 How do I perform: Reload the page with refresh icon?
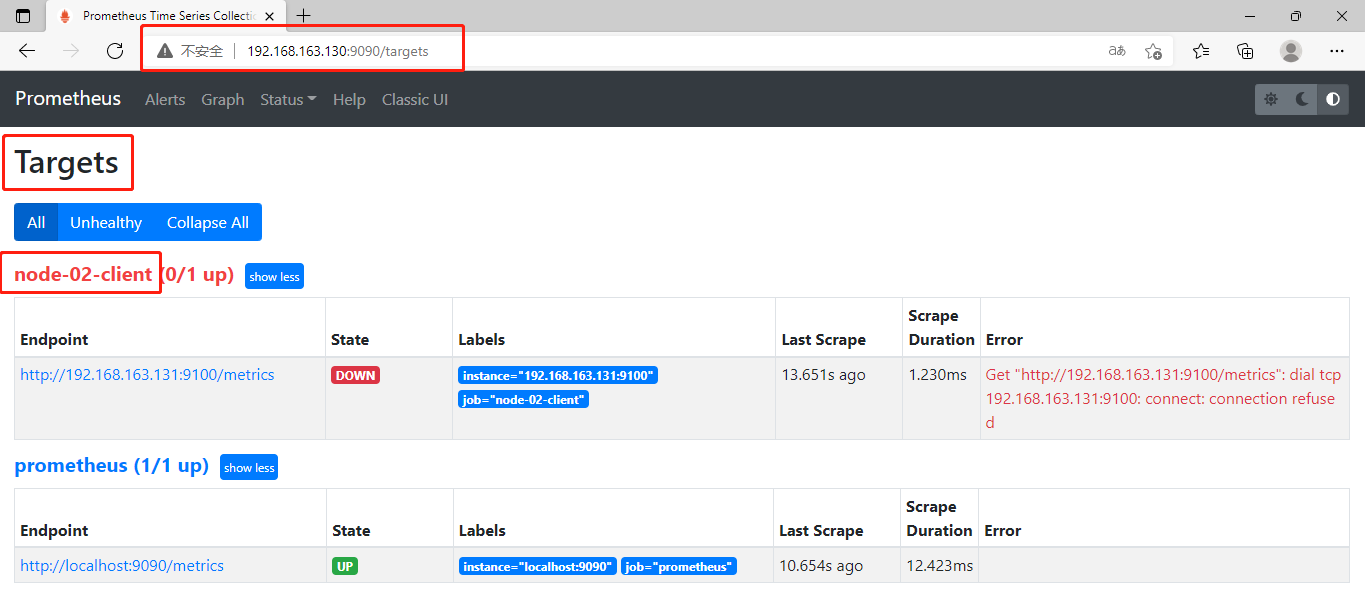115,51
